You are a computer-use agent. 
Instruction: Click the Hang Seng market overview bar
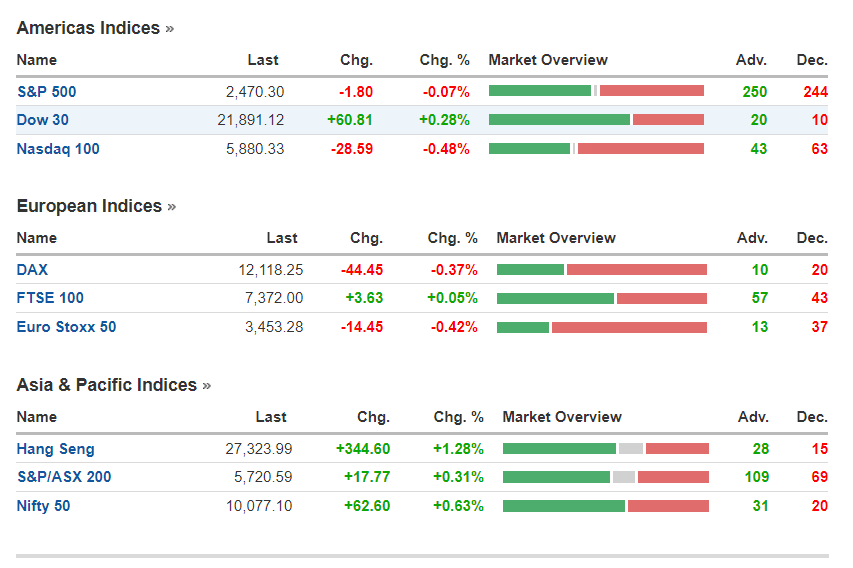coord(605,449)
